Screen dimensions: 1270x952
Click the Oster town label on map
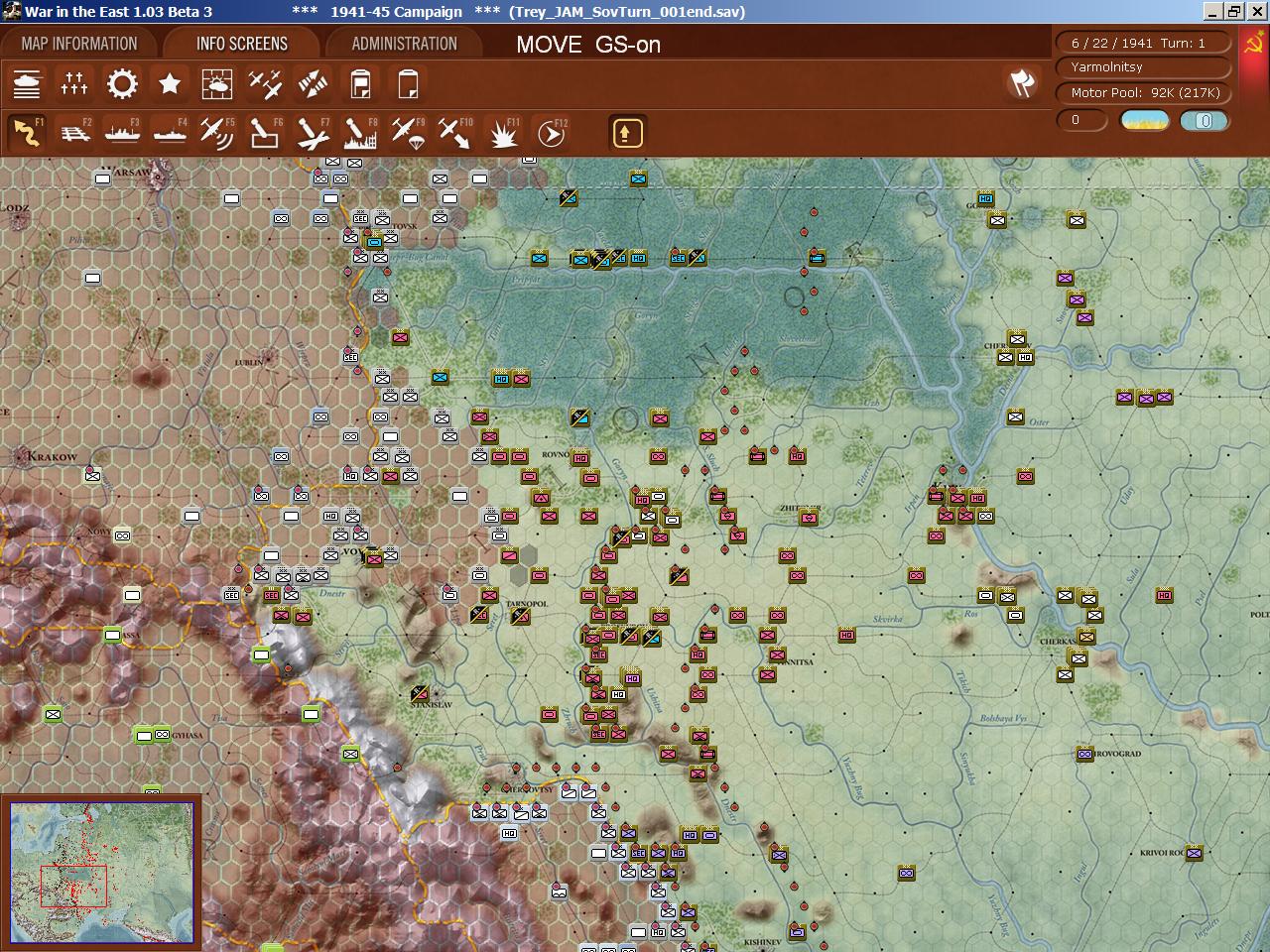coord(1039,422)
